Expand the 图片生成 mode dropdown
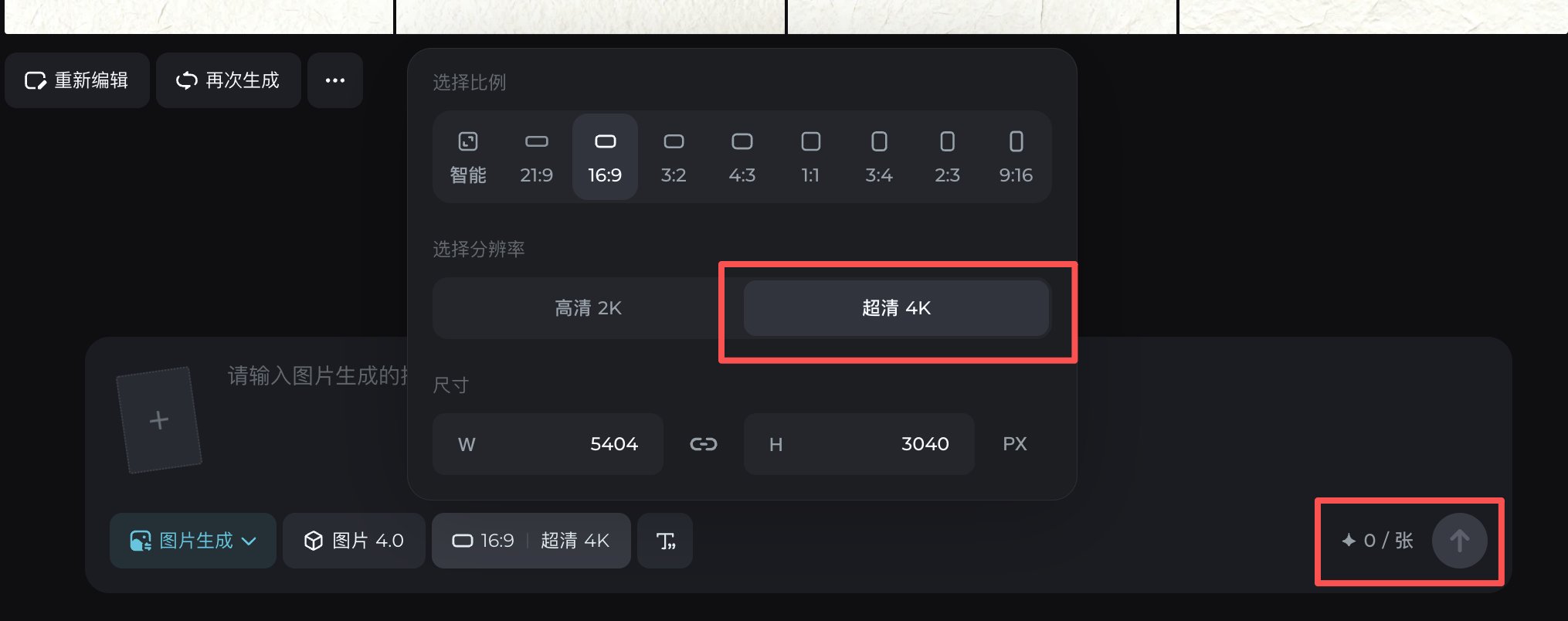This screenshot has width=1568, height=621. (193, 541)
